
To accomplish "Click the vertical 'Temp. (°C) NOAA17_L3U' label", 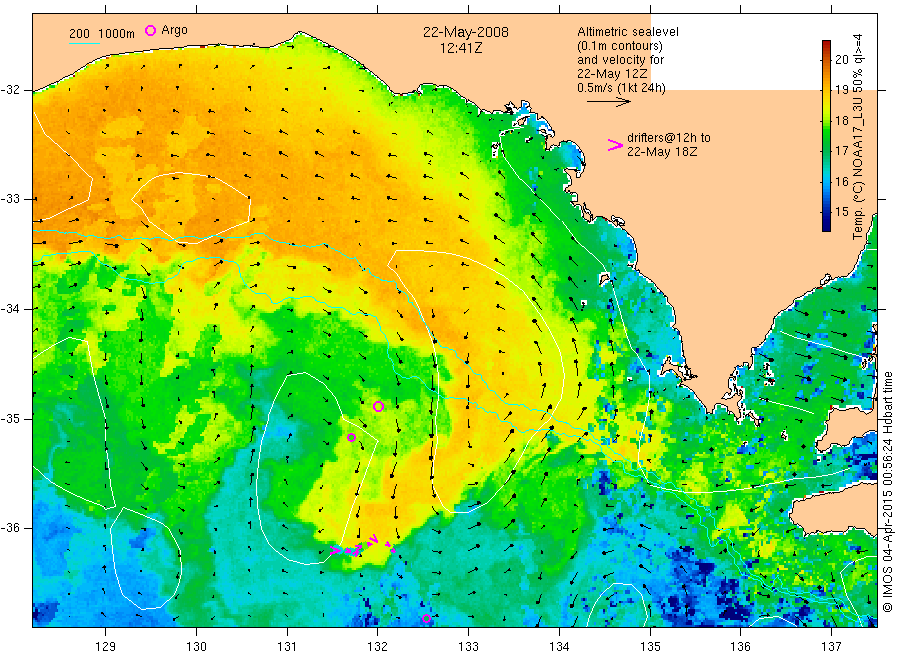I will click(x=858, y=137).
